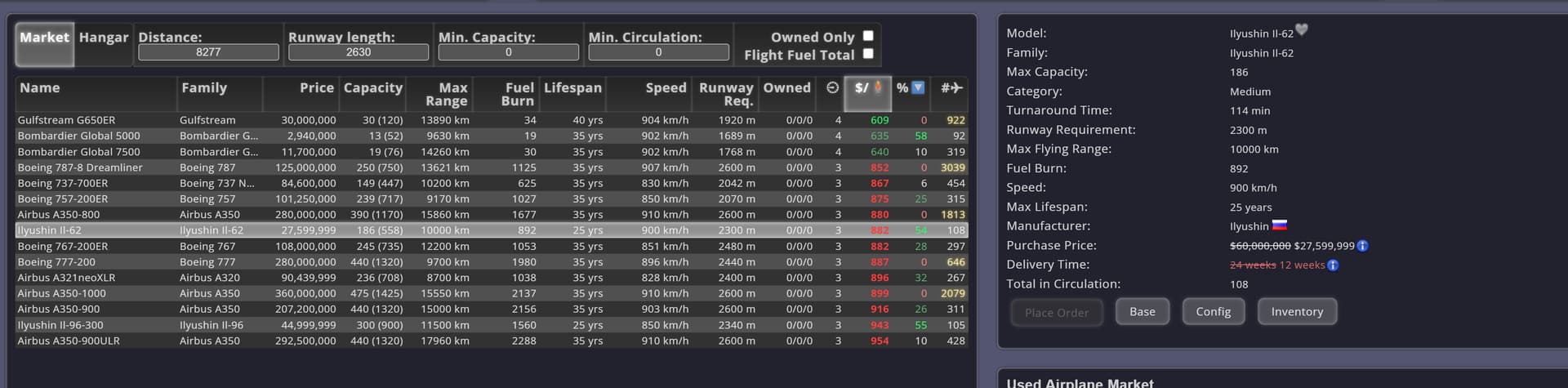Sort table by Owned column

(787, 94)
